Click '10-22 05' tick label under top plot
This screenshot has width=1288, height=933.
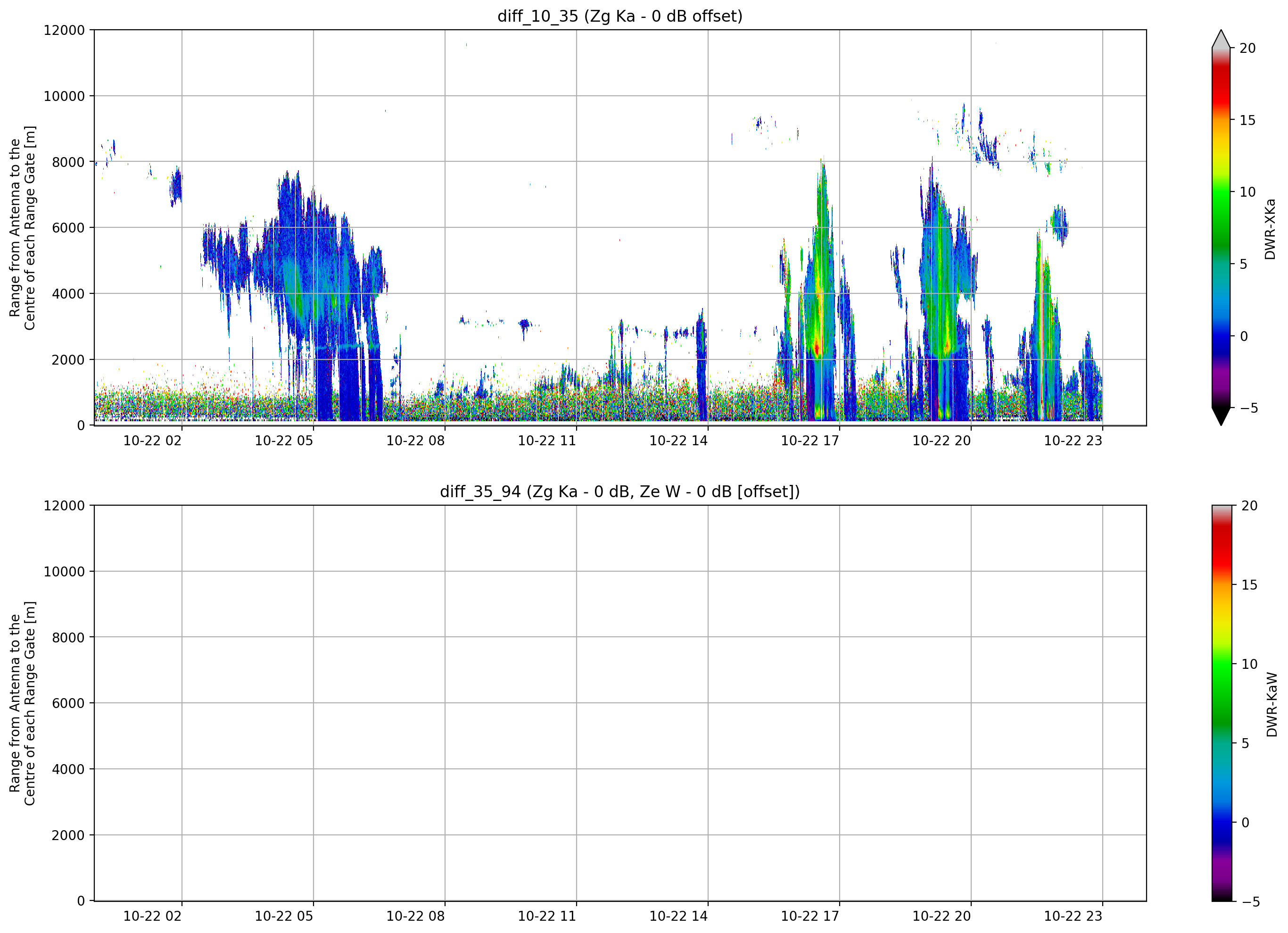click(x=284, y=441)
